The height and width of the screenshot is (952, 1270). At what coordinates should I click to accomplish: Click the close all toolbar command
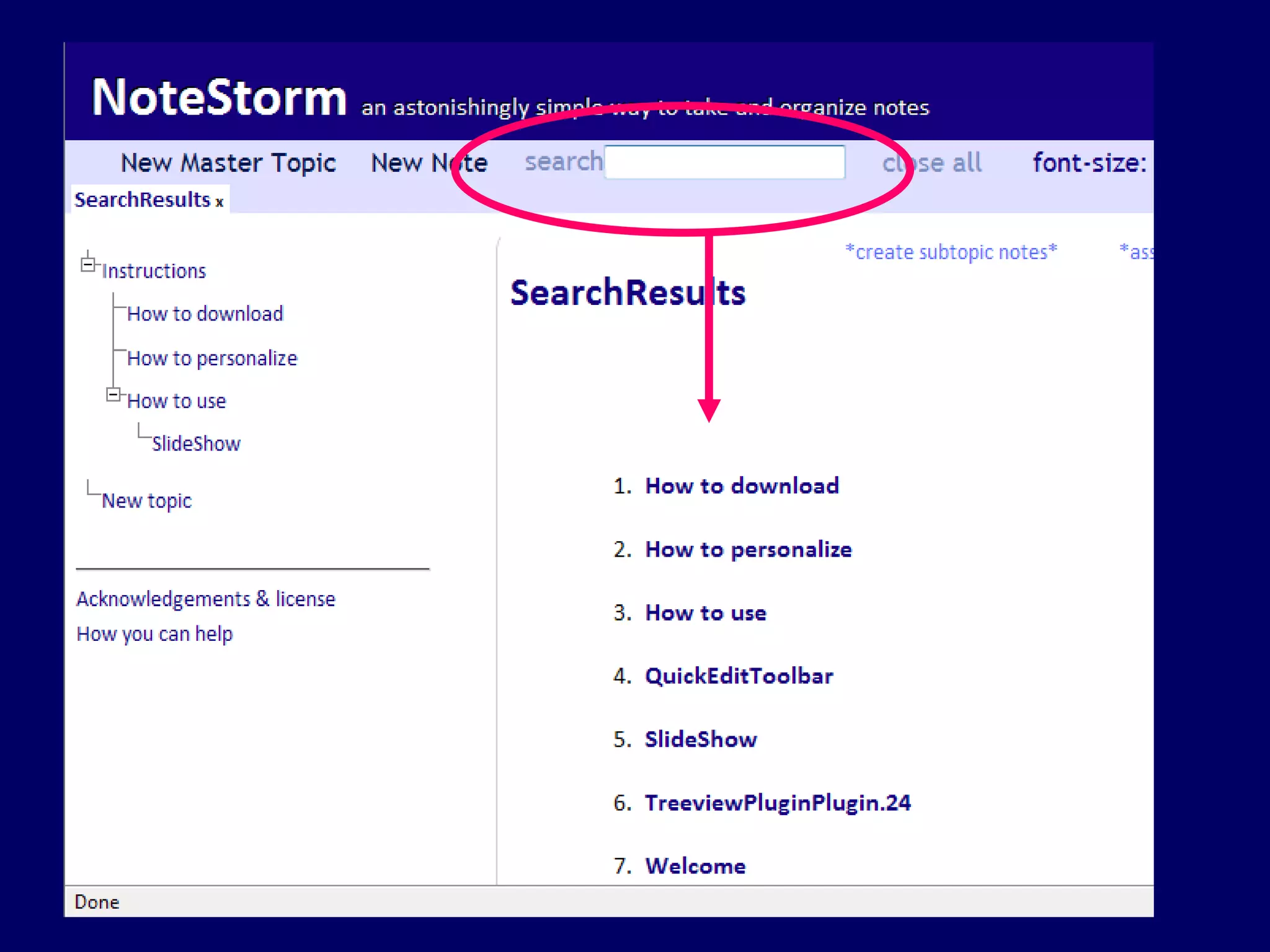point(931,163)
